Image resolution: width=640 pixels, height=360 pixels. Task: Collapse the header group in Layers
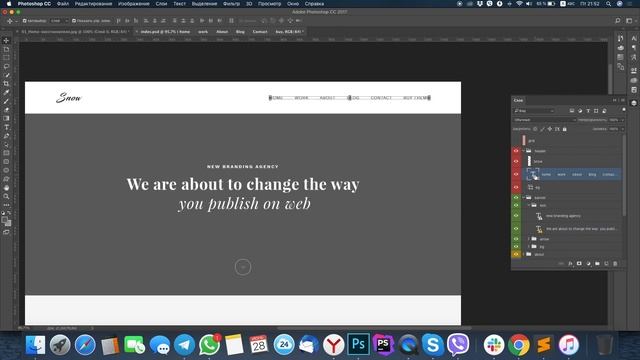[x=524, y=151]
